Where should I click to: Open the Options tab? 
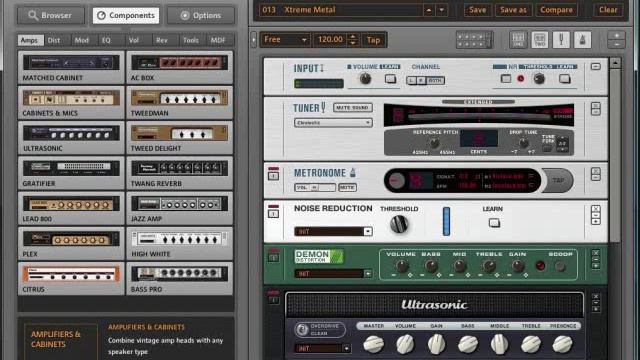coord(201,16)
